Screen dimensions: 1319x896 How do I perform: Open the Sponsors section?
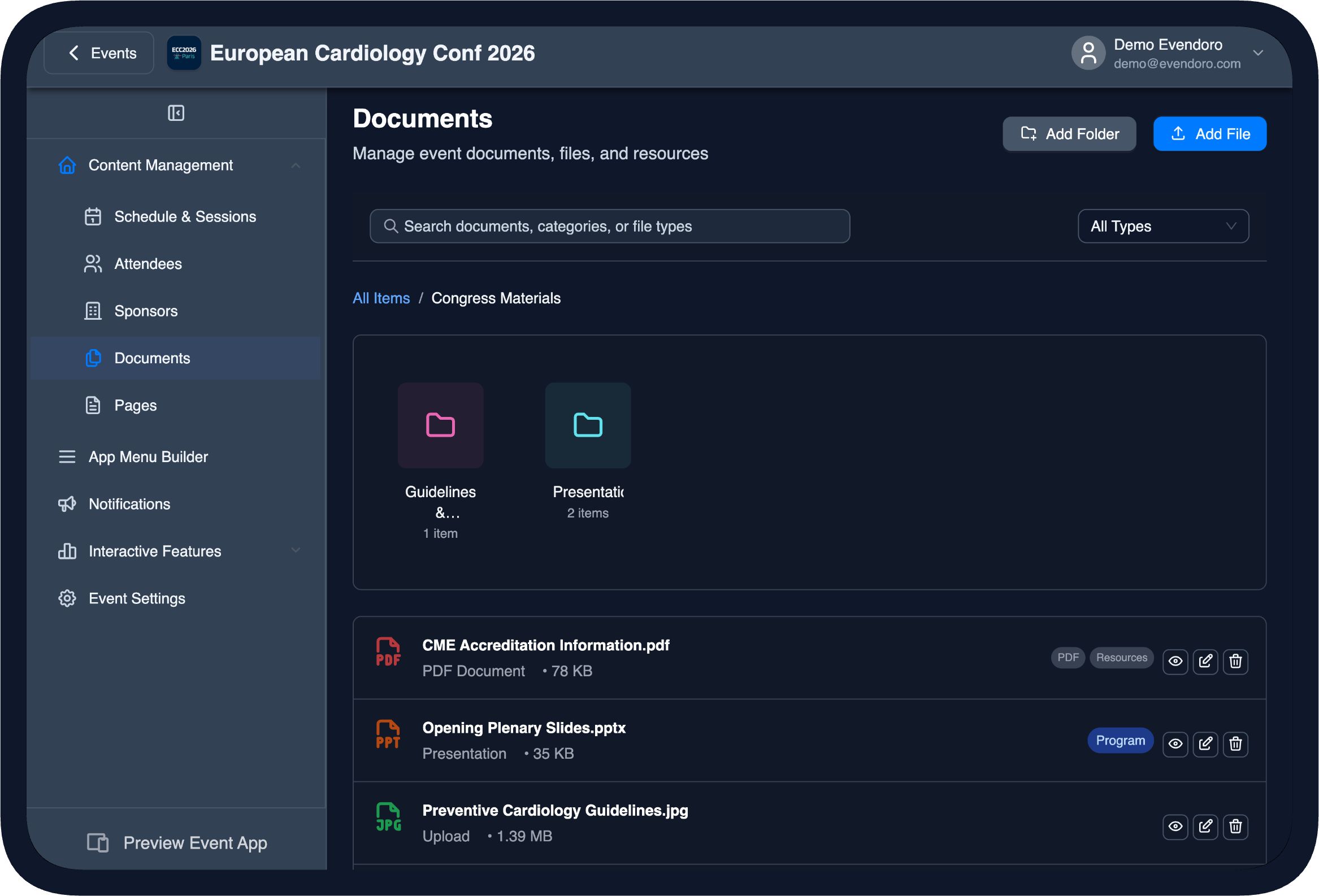(176, 311)
